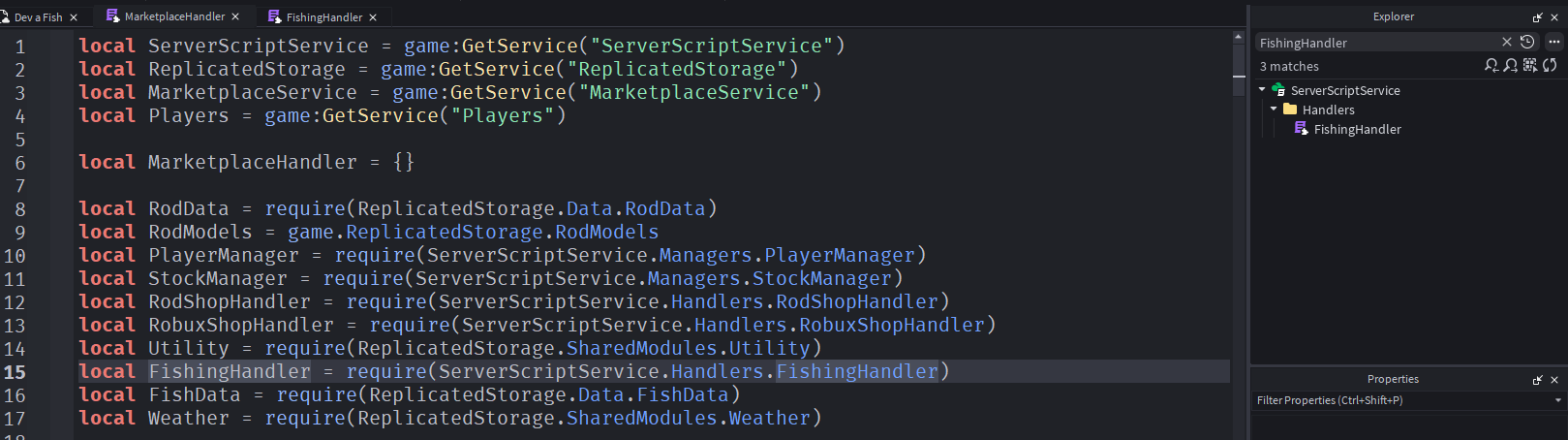Viewport: 1568px width, 440px height.
Task: Switch to the FishingHandler script tab
Action: point(323,17)
